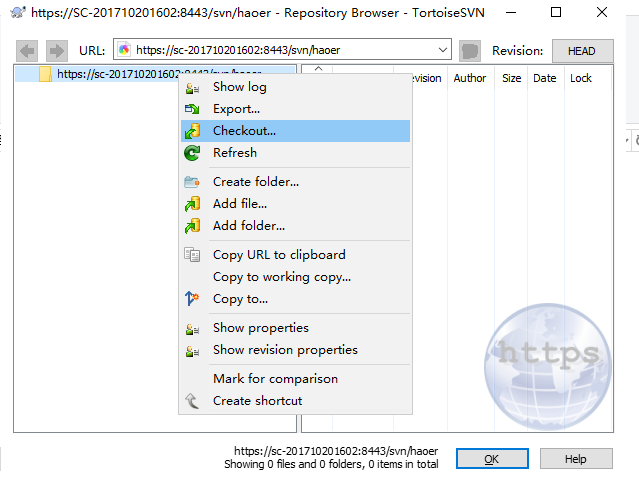Click the colorful site icon in the URL box

click(x=124, y=50)
